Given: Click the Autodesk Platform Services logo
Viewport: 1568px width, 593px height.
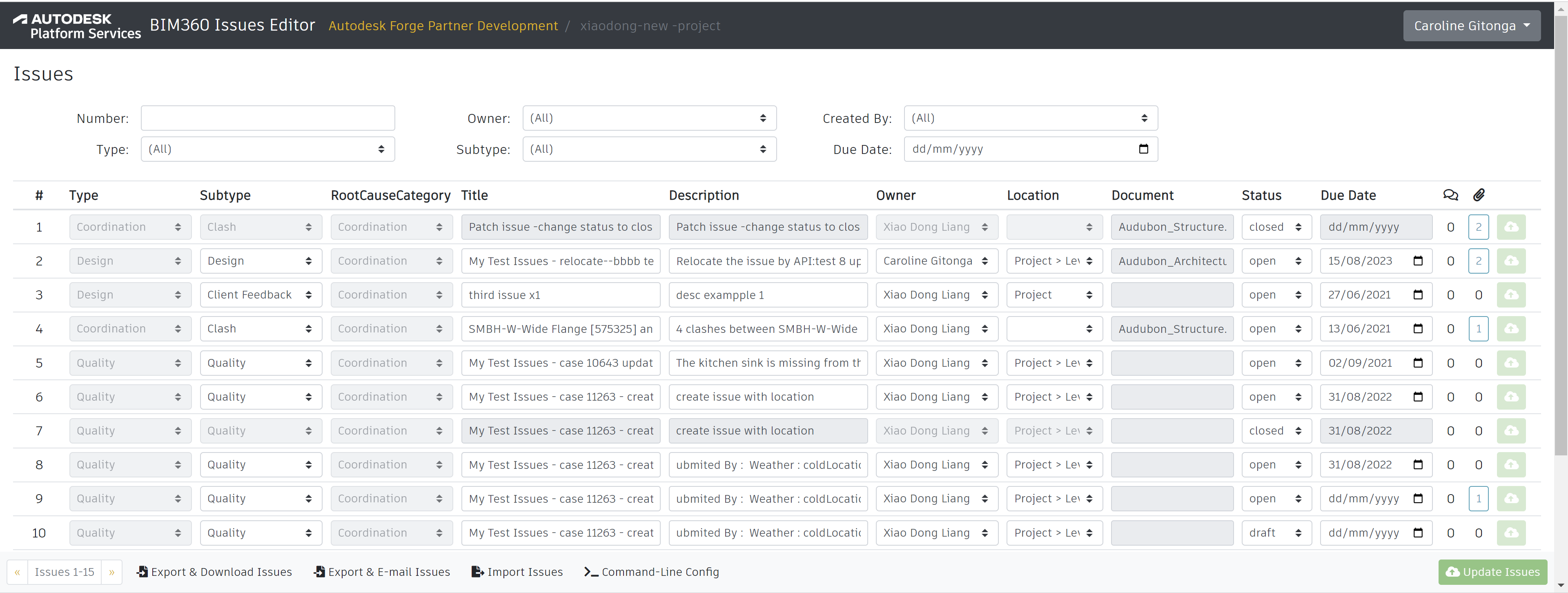Looking at the screenshot, I should coord(77,26).
